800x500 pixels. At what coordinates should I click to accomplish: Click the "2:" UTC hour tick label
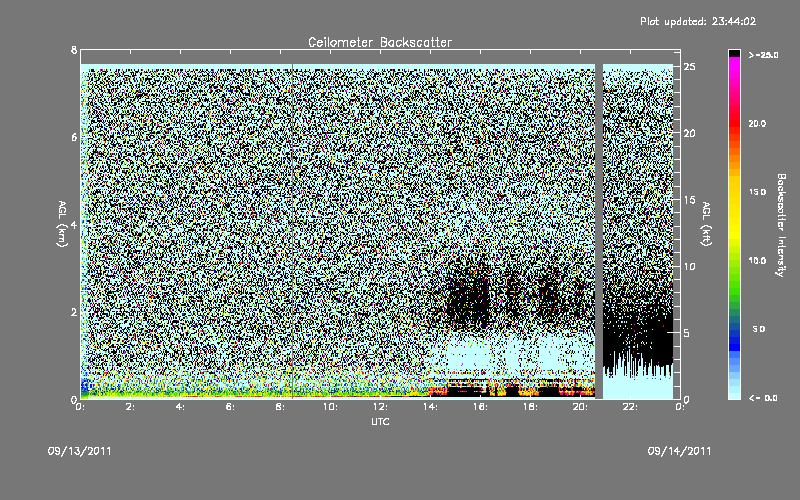(130, 407)
